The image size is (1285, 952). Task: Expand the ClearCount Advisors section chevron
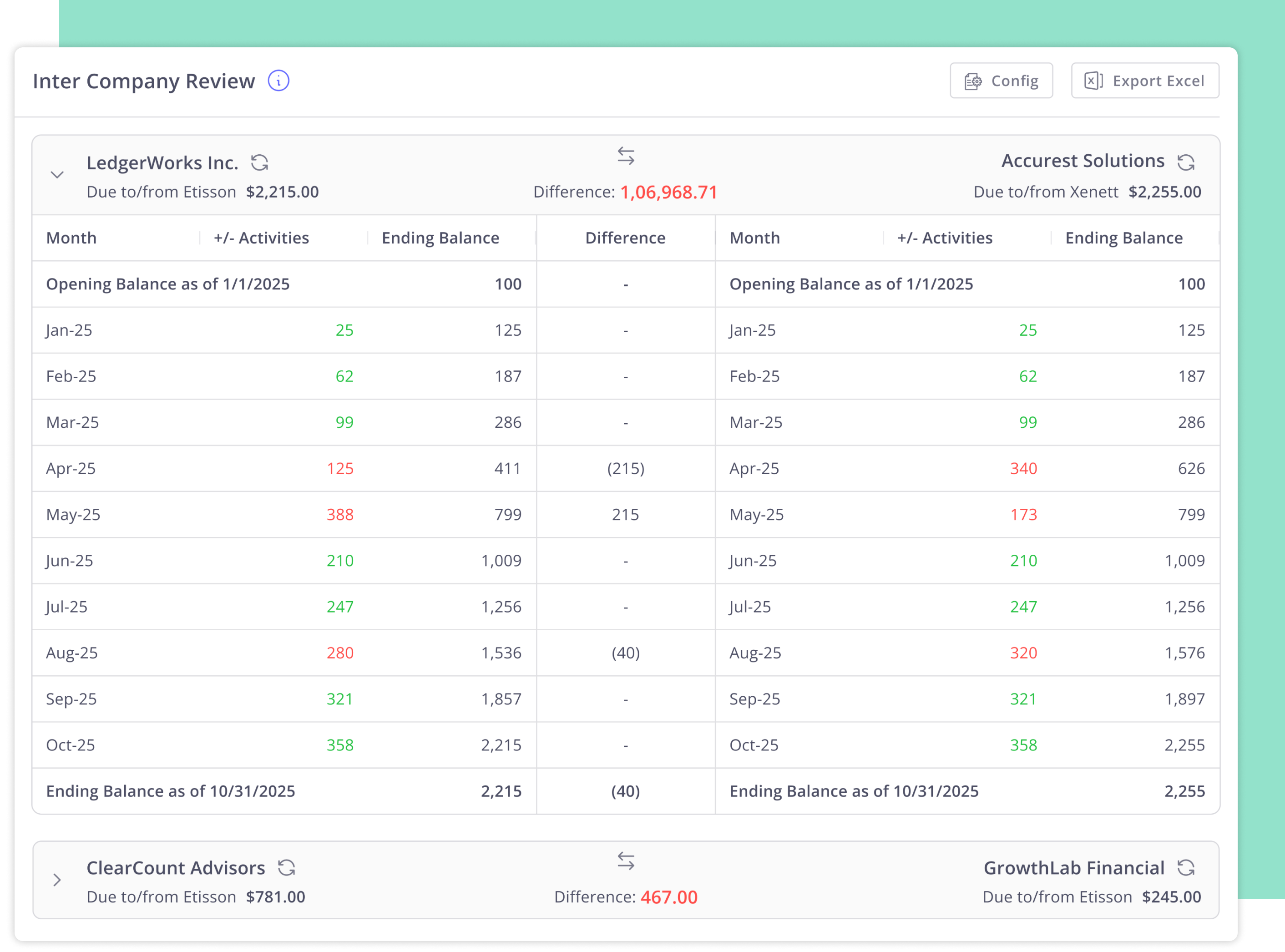point(57,880)
